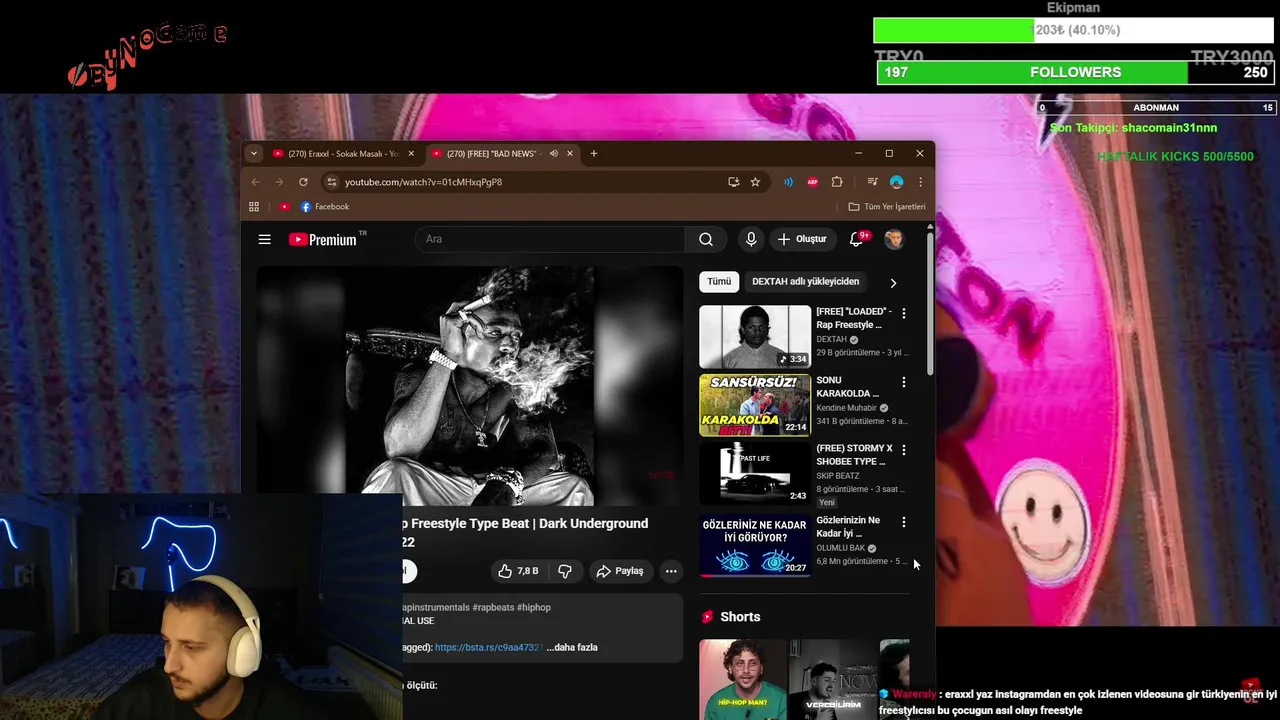Go back to the previous page
Viewport: 1280px width, 720px height.
click(255, 182)
